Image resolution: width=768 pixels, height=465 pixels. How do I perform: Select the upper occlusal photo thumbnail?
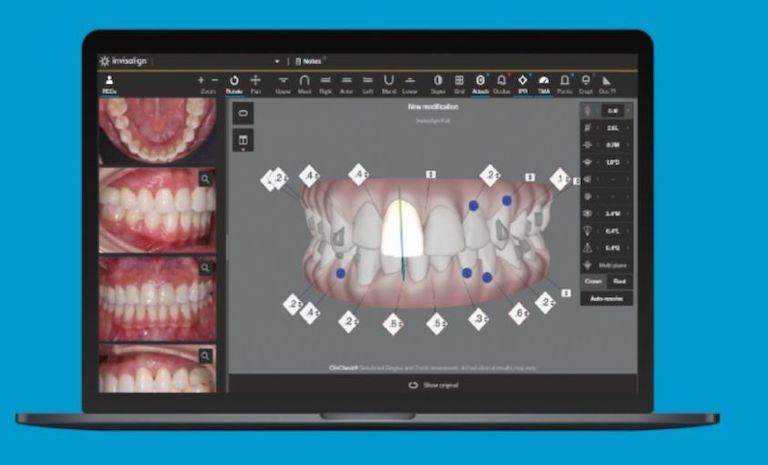click(157, 130)
